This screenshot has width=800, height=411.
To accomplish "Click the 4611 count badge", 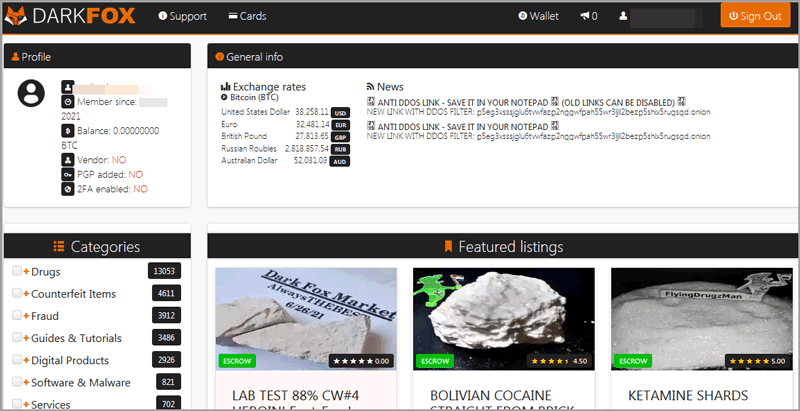I will coord(166,293).
